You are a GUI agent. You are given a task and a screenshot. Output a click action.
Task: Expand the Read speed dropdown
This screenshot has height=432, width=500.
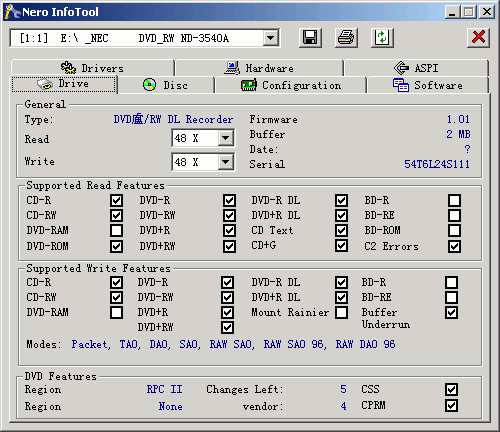pyautogui.click(x=226, y=138)
